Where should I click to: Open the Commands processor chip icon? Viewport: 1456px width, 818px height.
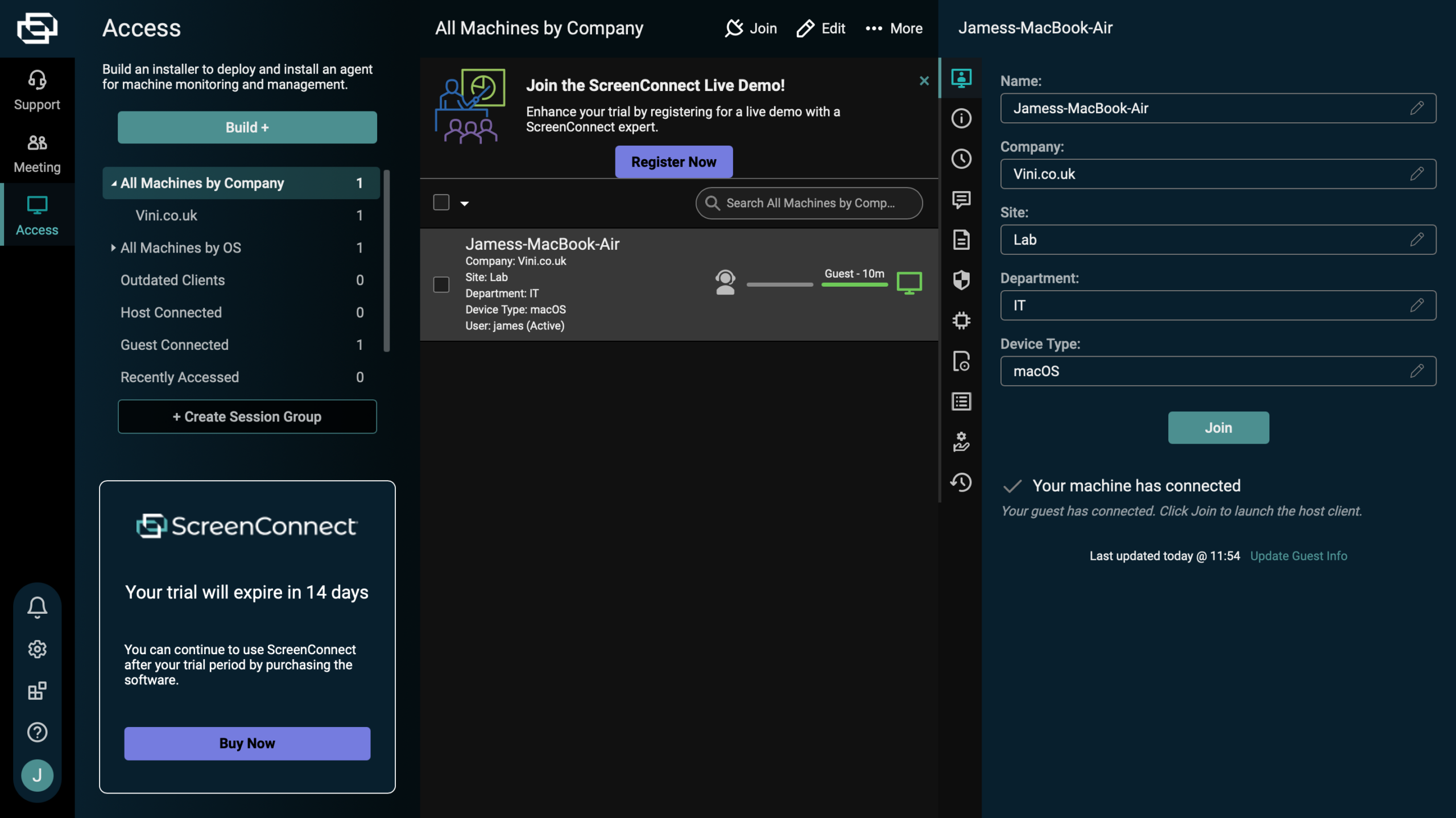(961, 320)
